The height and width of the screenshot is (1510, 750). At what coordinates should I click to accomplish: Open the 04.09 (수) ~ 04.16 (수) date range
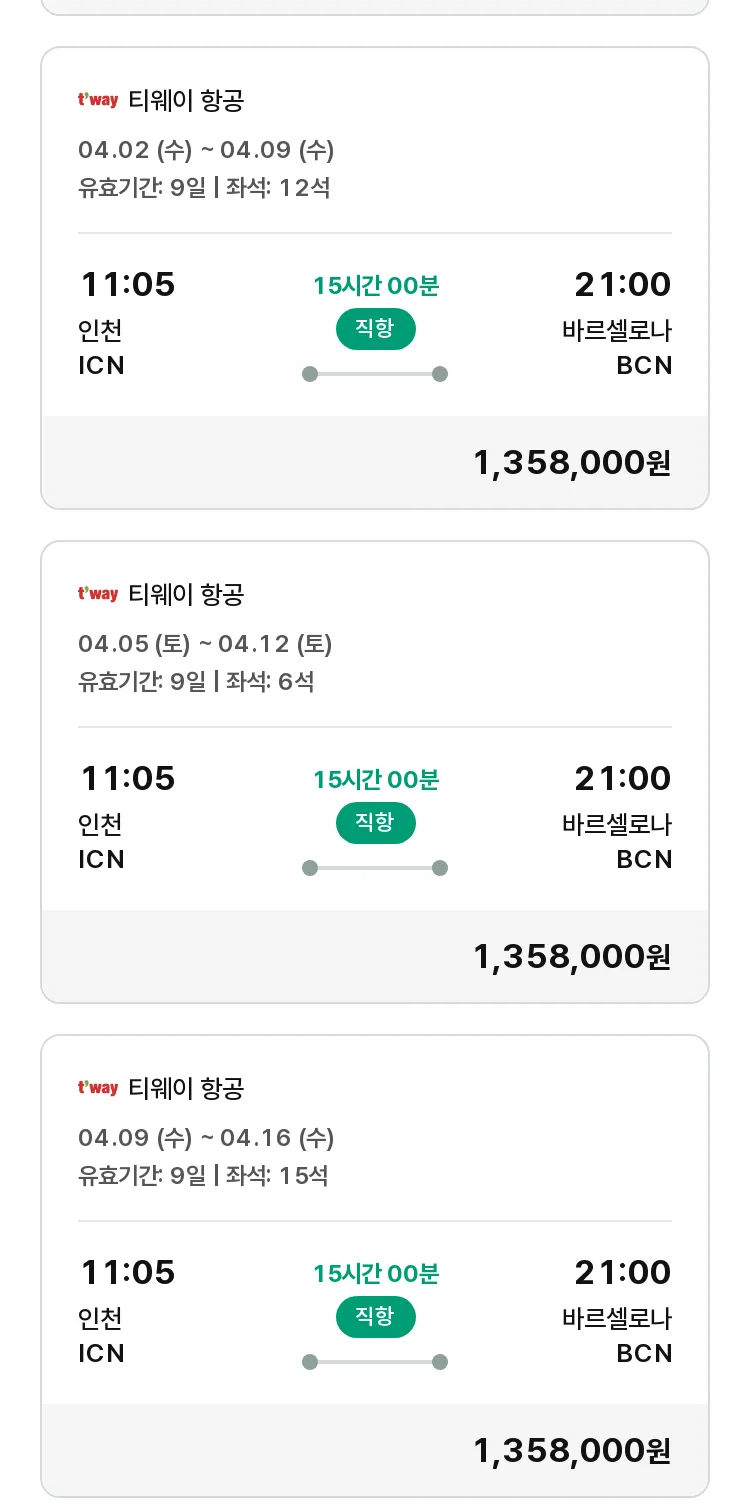tap(206, 1139)
